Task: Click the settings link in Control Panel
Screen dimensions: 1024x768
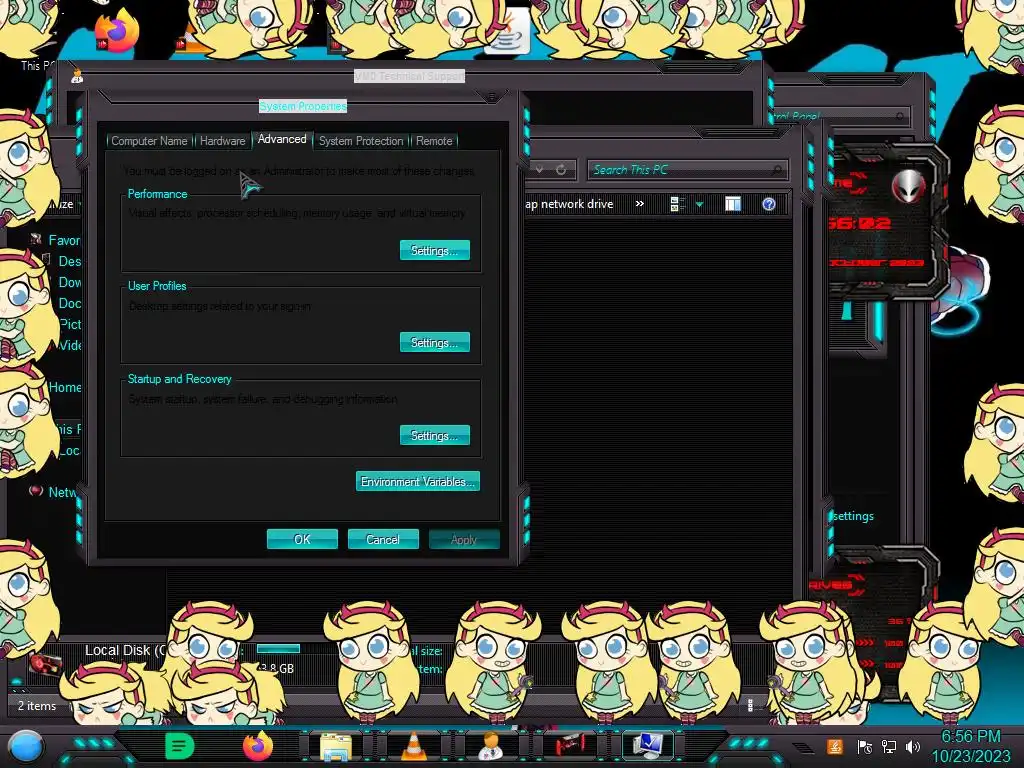Action: tap(854, 516)
